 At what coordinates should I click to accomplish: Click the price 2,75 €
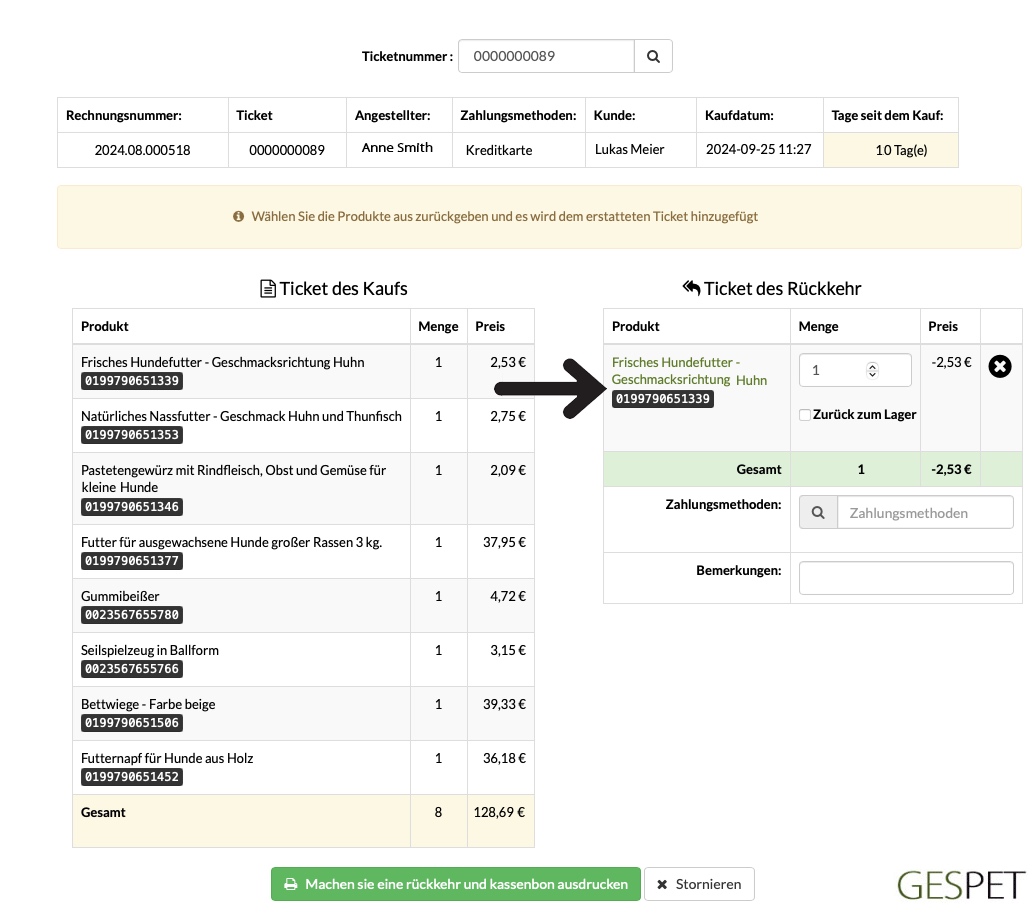(x=507, y=416)
